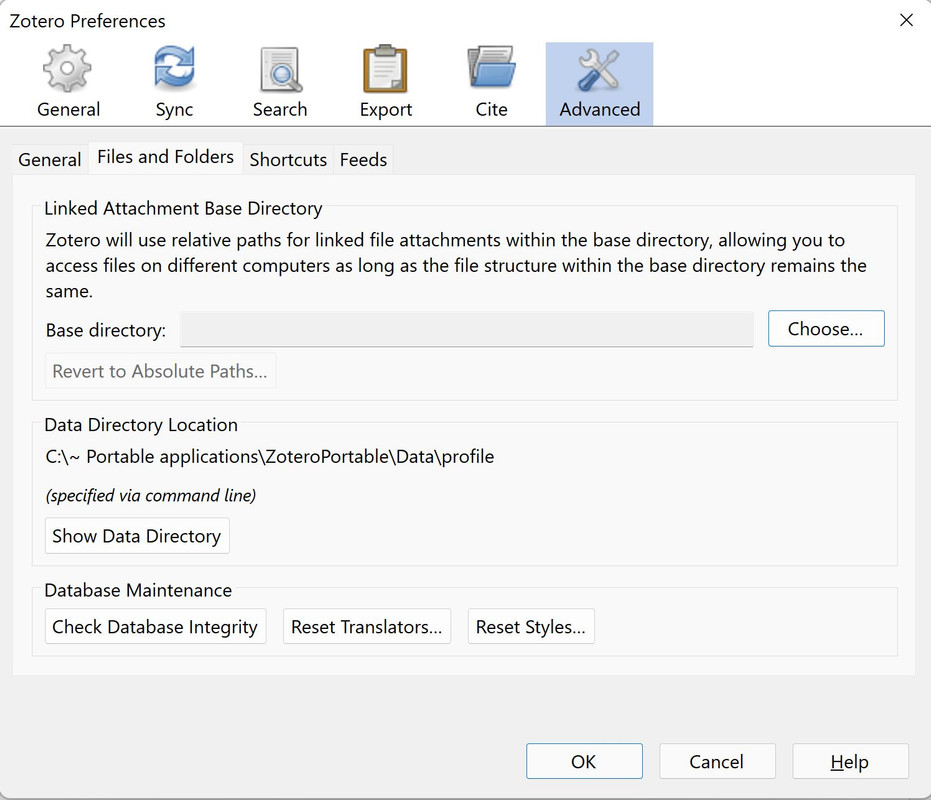Click Reset Styles button
Image resolution: width=931 pixels, height=800 pixels.
coord(531,627)
